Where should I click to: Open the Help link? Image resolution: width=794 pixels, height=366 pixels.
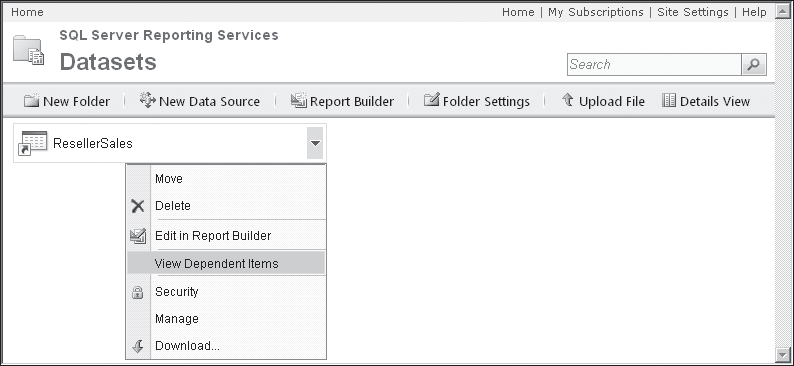pos(754,12)
